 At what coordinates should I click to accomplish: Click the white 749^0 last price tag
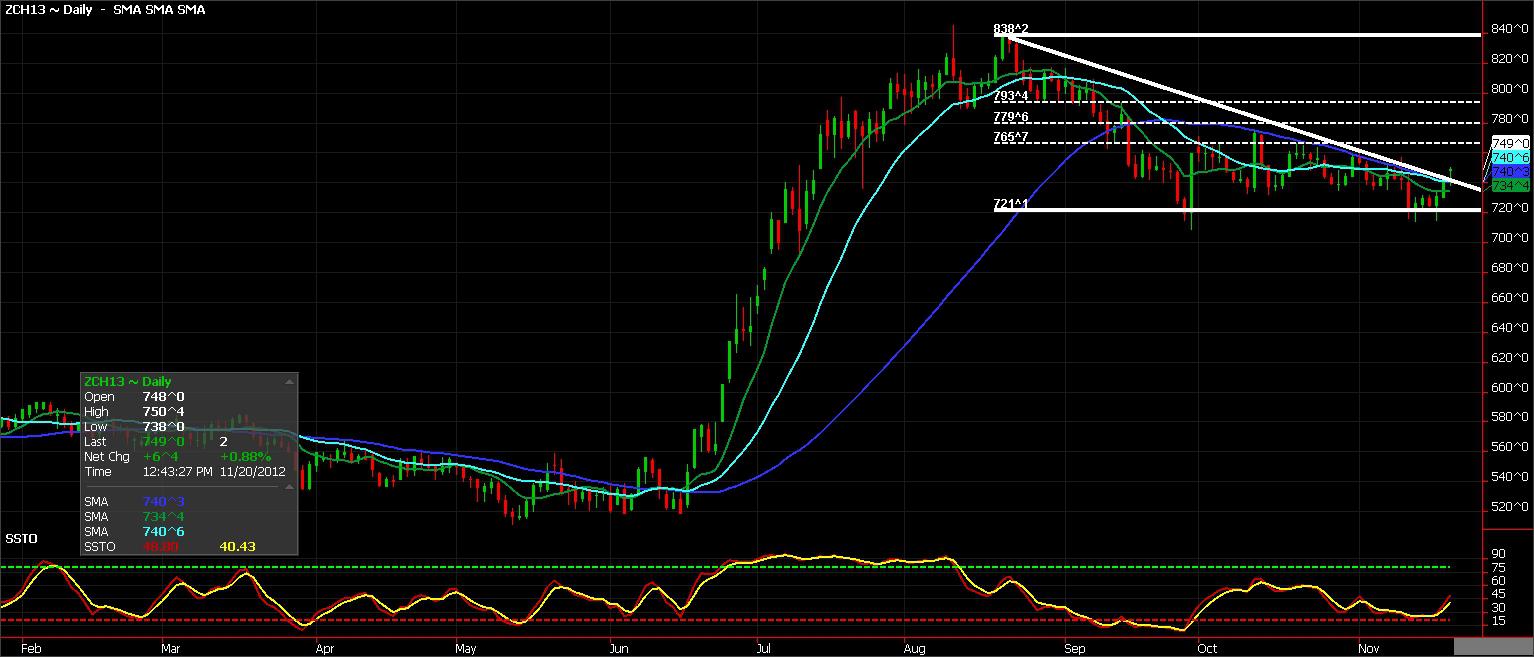(x=1510, y=144)
